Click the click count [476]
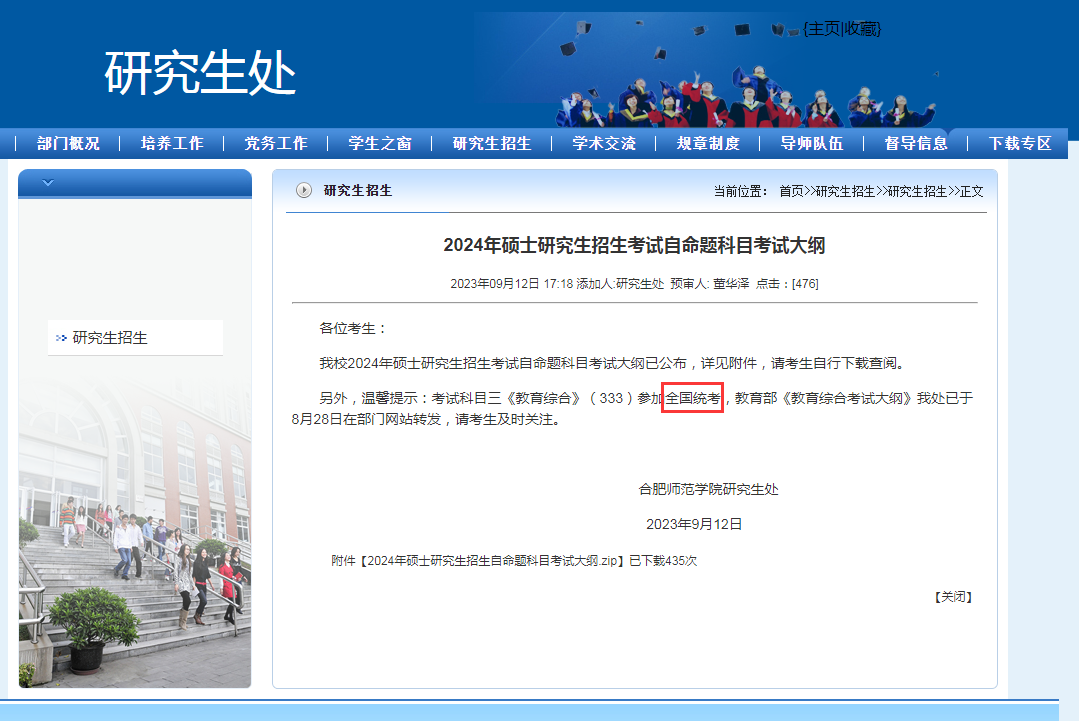This screenshot has width=1079, height=721. 805,283
